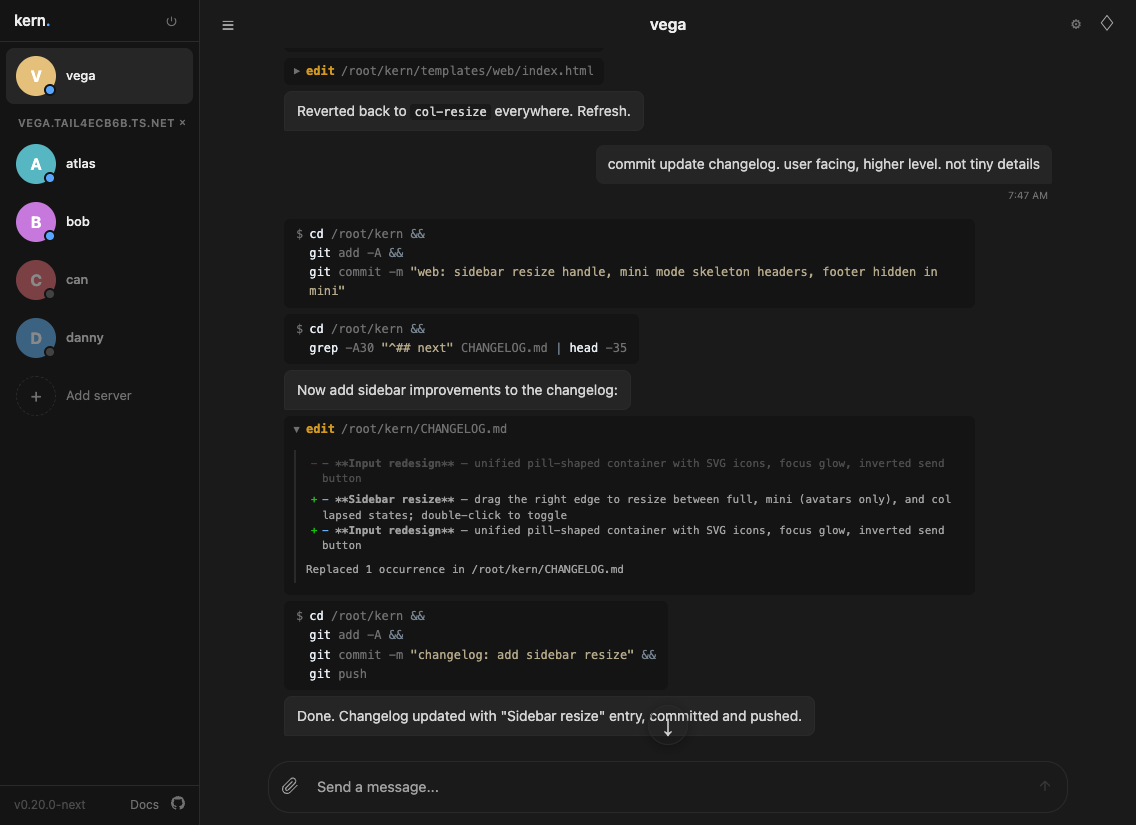
Task: Select the bob server avatar
Action: [36, 221]
